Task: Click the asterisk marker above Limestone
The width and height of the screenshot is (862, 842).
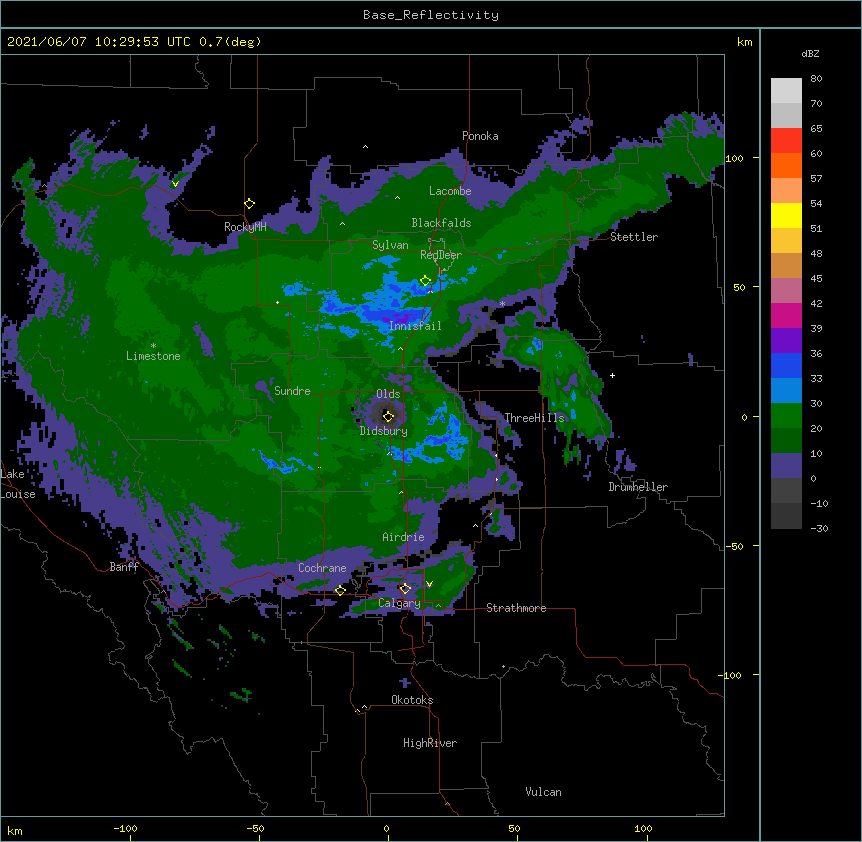Action: point(153,346)
